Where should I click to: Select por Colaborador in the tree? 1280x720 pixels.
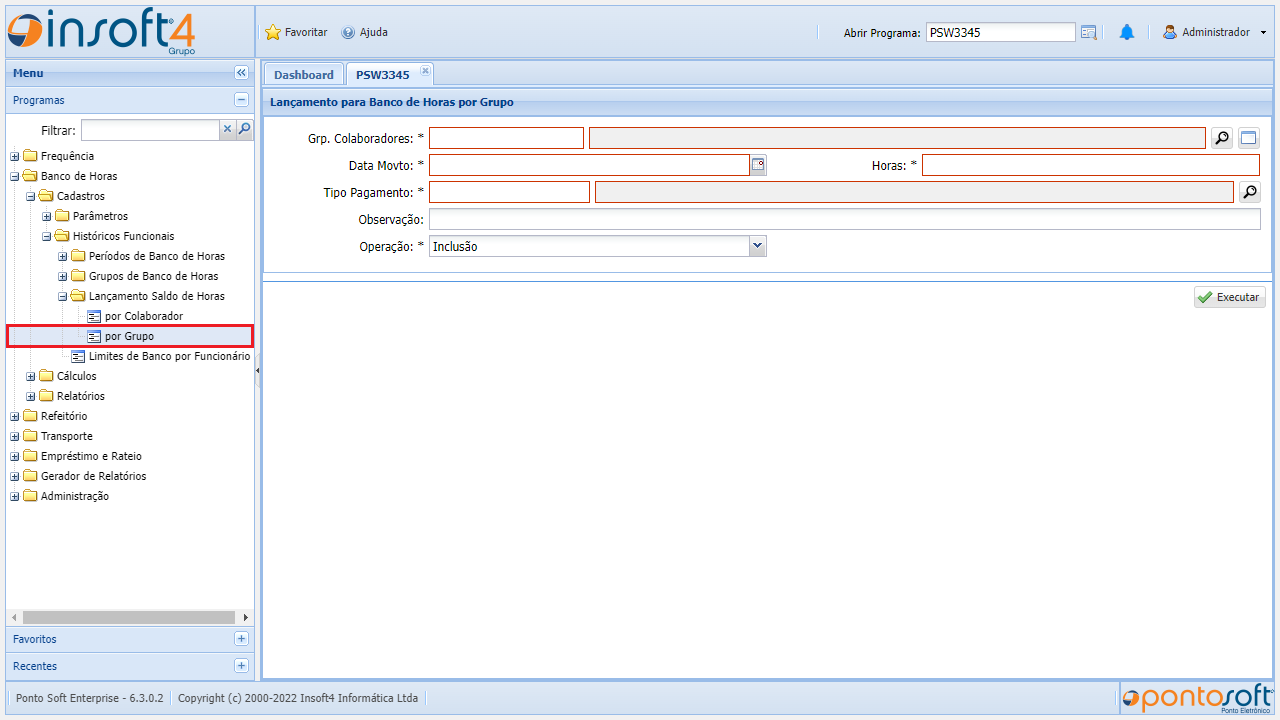pos(143,316)
